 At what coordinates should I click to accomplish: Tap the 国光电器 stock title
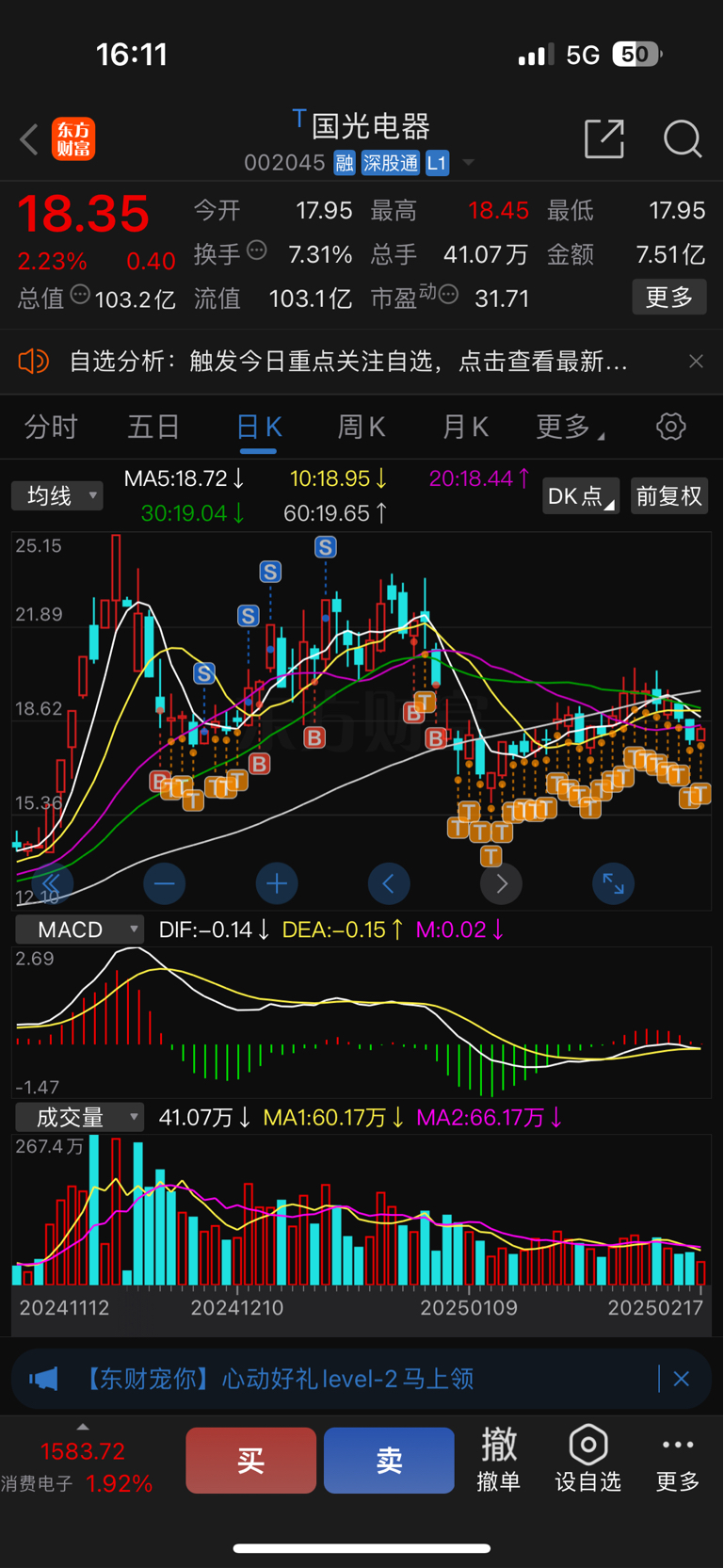pyautogui.click(x=371, y=126)
